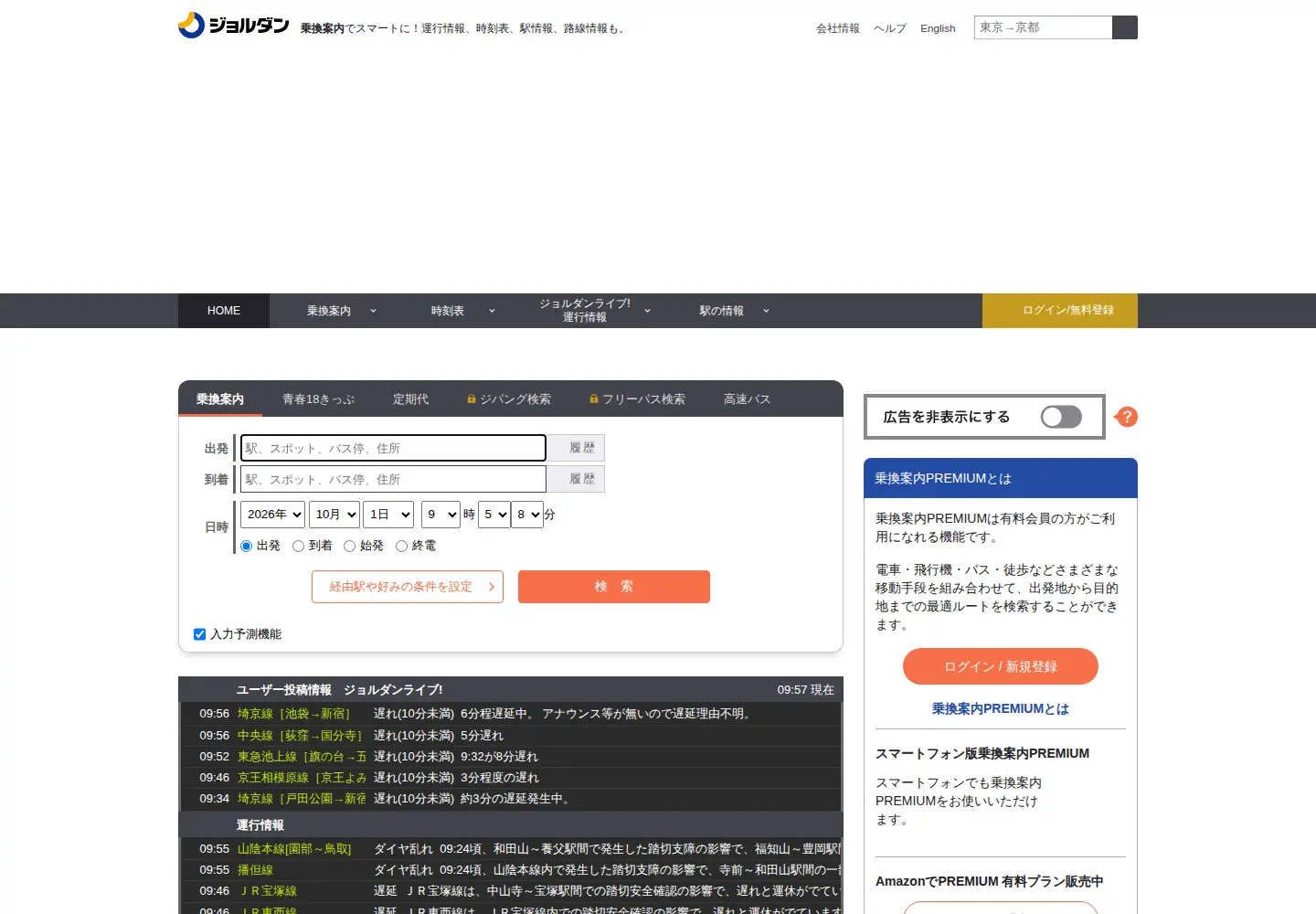Open 埼京線［池袋→新宿］ delay post
Screen dimensions: 1316x914
pos(293,714)
